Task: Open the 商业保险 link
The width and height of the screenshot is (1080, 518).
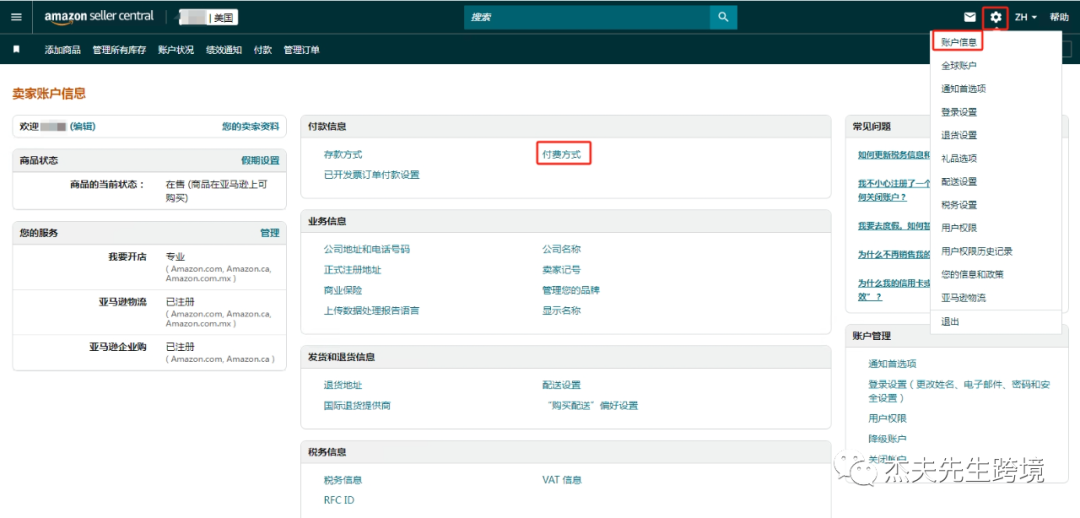Action: pyautogui.click(x=343, y=290)
